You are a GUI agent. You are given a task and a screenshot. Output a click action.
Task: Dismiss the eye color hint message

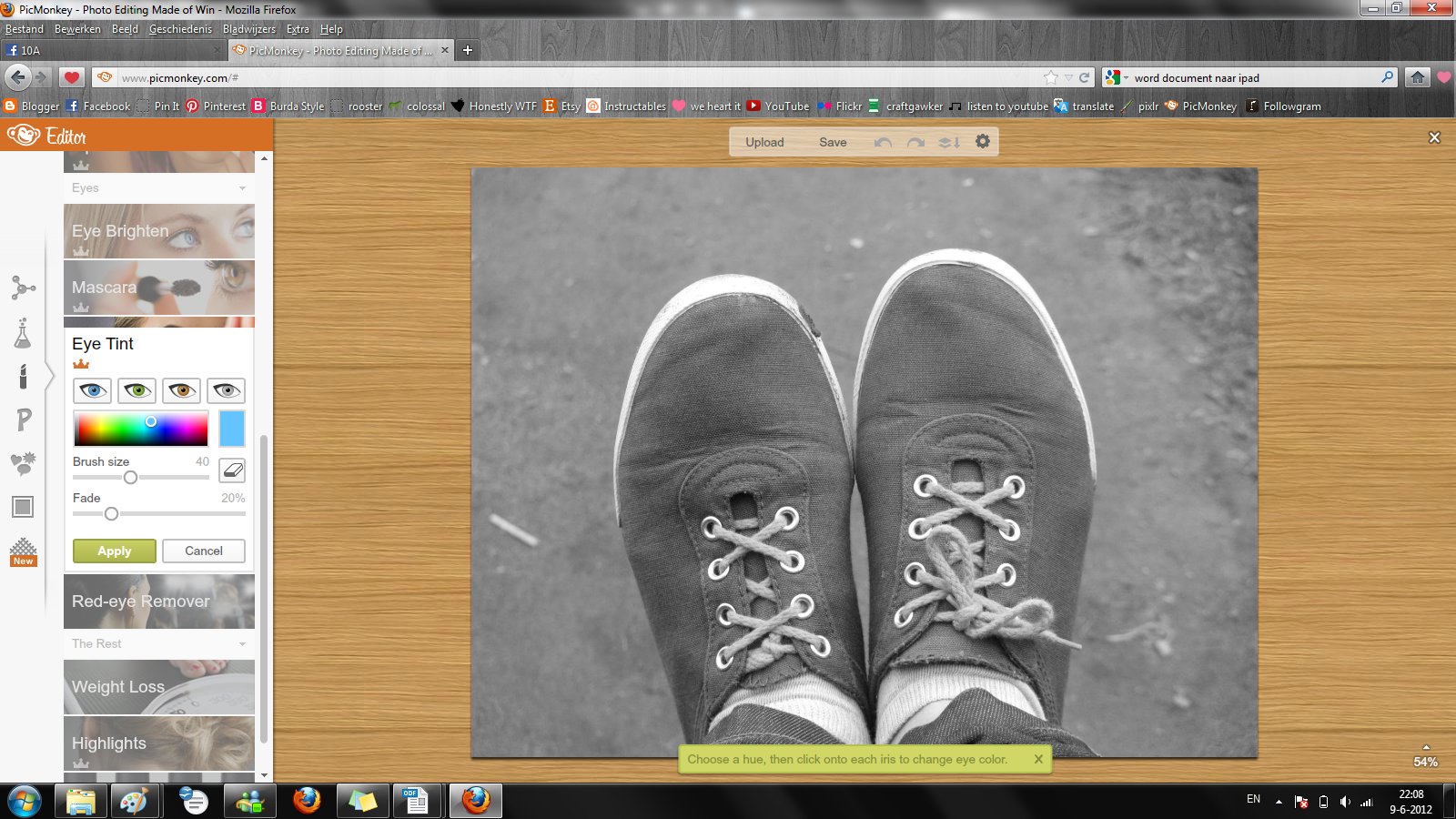tap(1038, 759)
